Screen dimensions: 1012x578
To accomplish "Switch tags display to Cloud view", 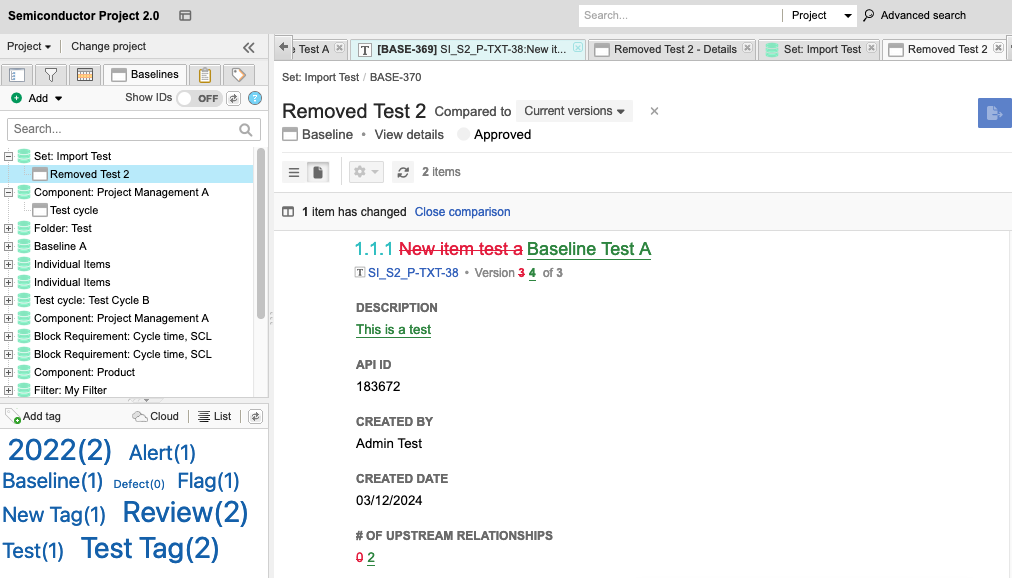I will [156, 416].
